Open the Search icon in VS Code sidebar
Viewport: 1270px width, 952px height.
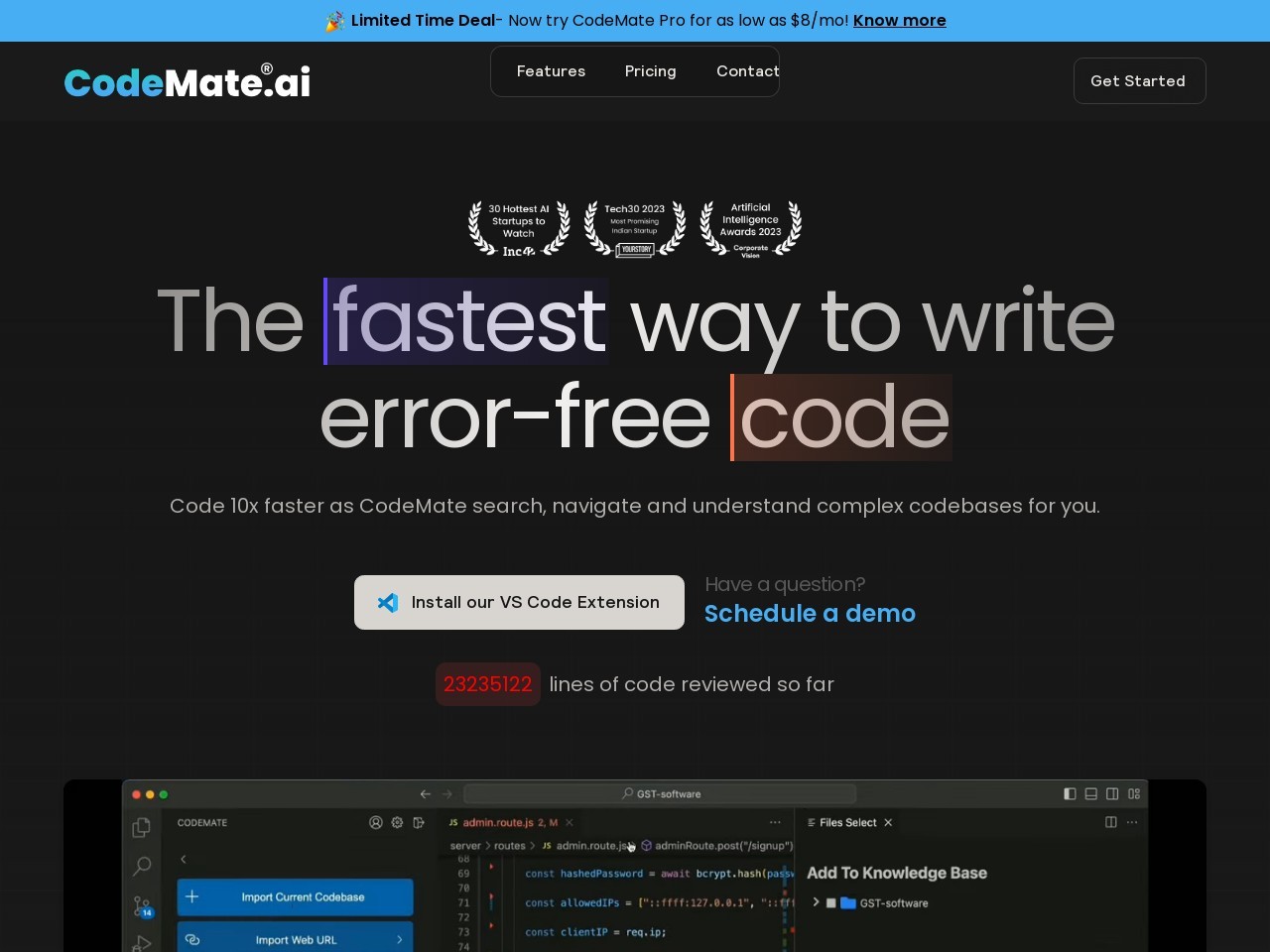(x=142, y=866)
